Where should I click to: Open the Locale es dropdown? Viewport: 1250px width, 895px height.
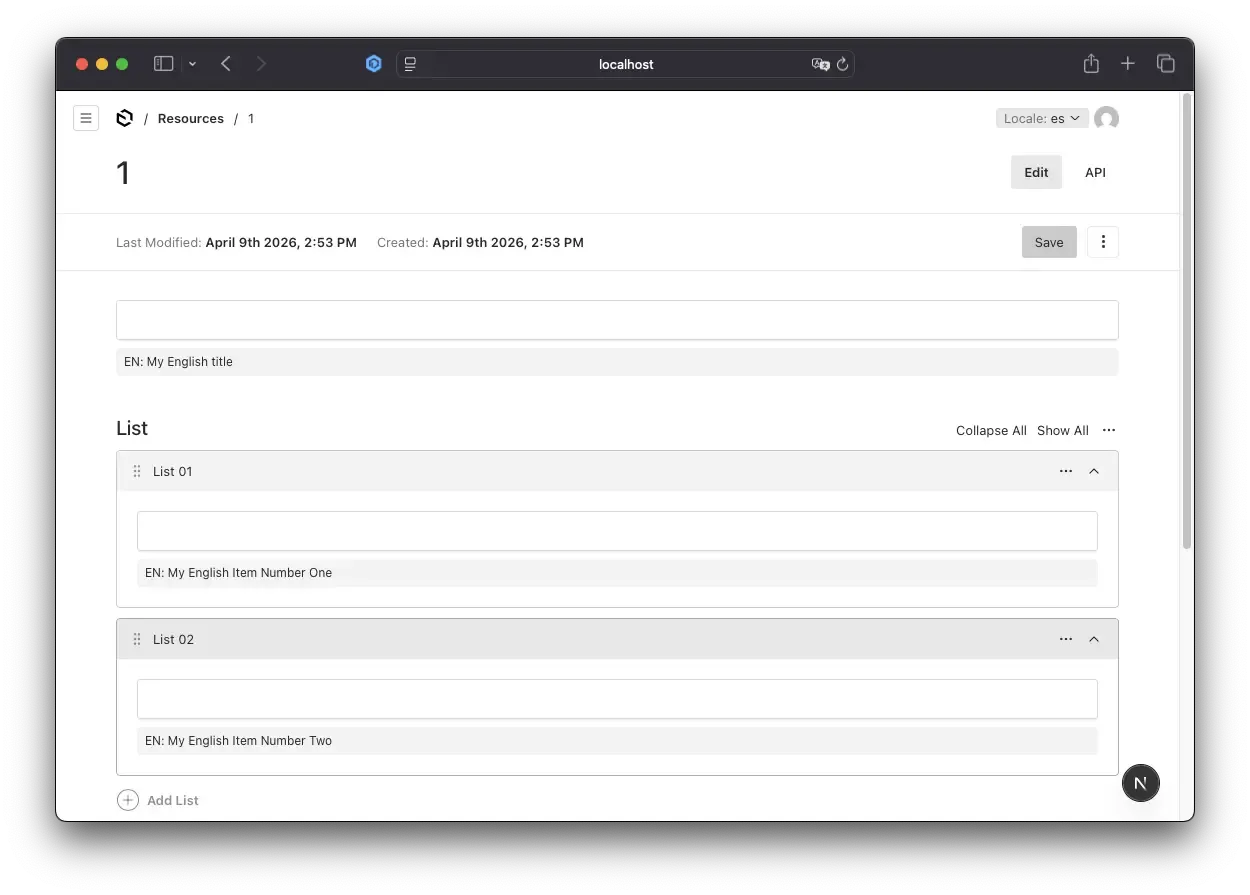(x=1042, y=118)
